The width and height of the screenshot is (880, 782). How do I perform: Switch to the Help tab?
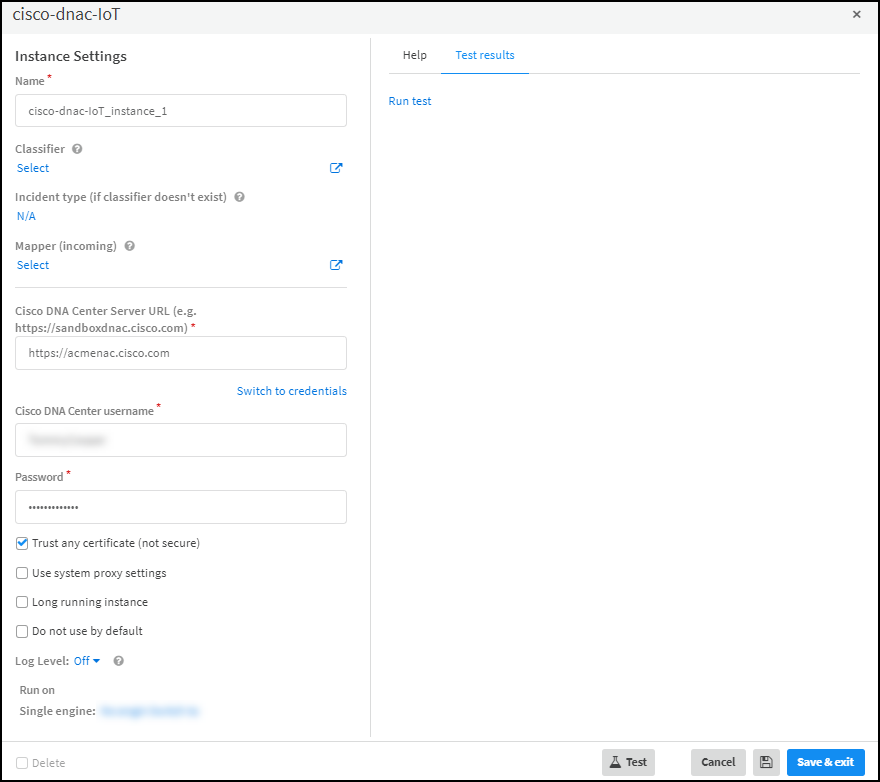coord(414,55)
